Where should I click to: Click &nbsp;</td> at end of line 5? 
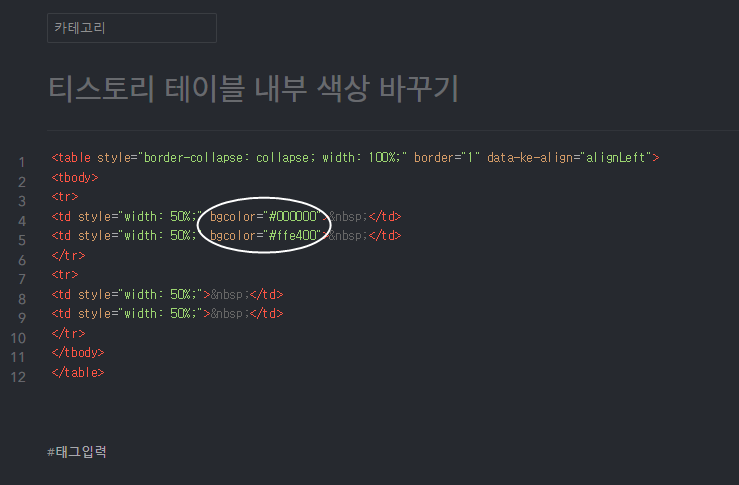click(365, 235)
